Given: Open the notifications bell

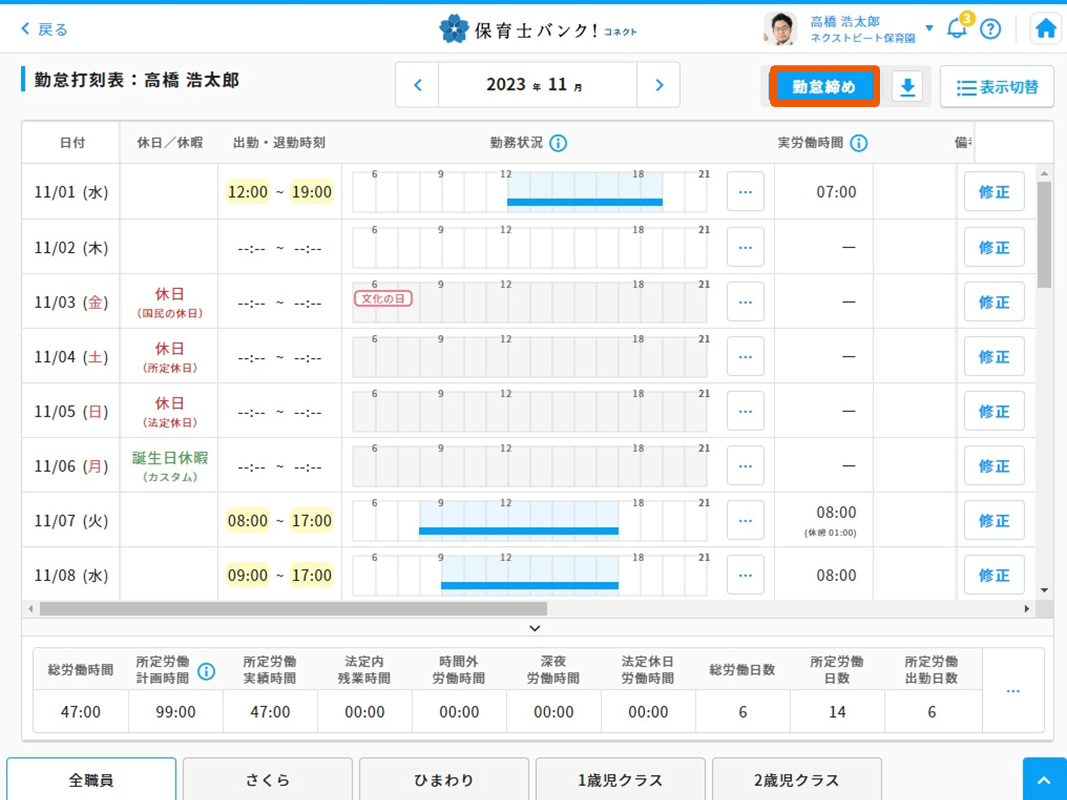Looking at the screenshot, I should pos(956,29).
